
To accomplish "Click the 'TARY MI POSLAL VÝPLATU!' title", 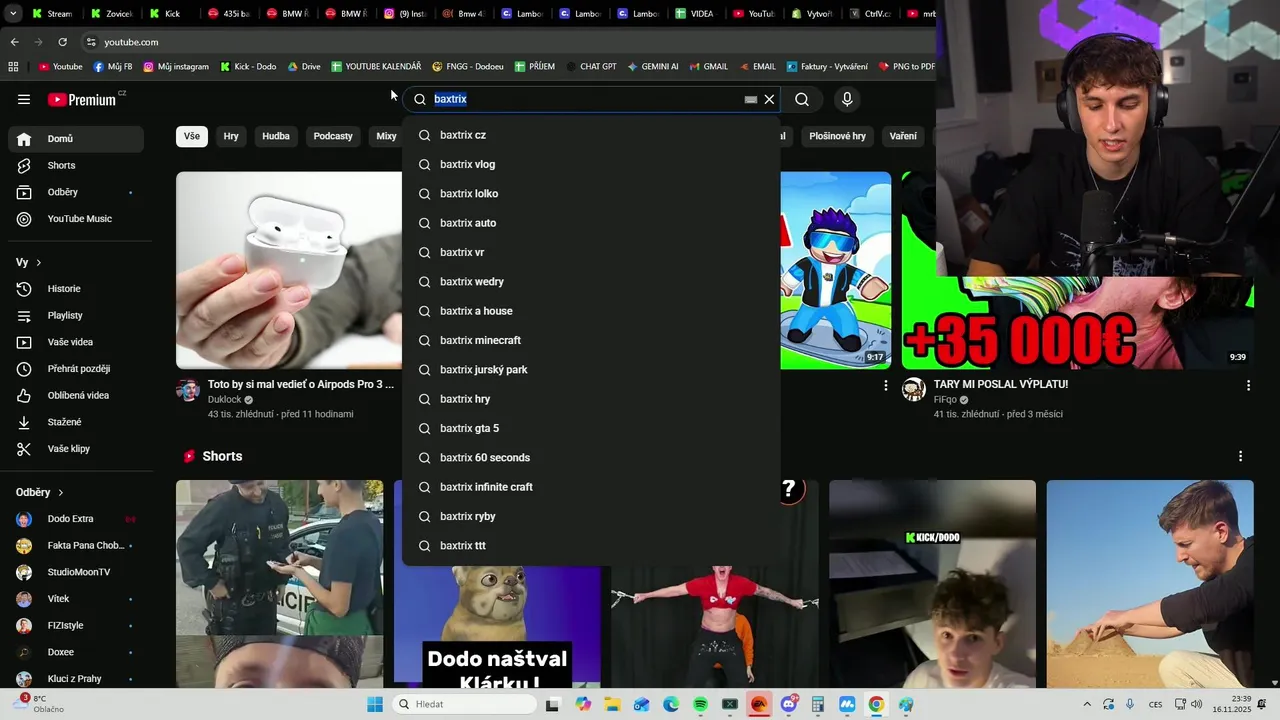I will click(x=1001, y=384).
